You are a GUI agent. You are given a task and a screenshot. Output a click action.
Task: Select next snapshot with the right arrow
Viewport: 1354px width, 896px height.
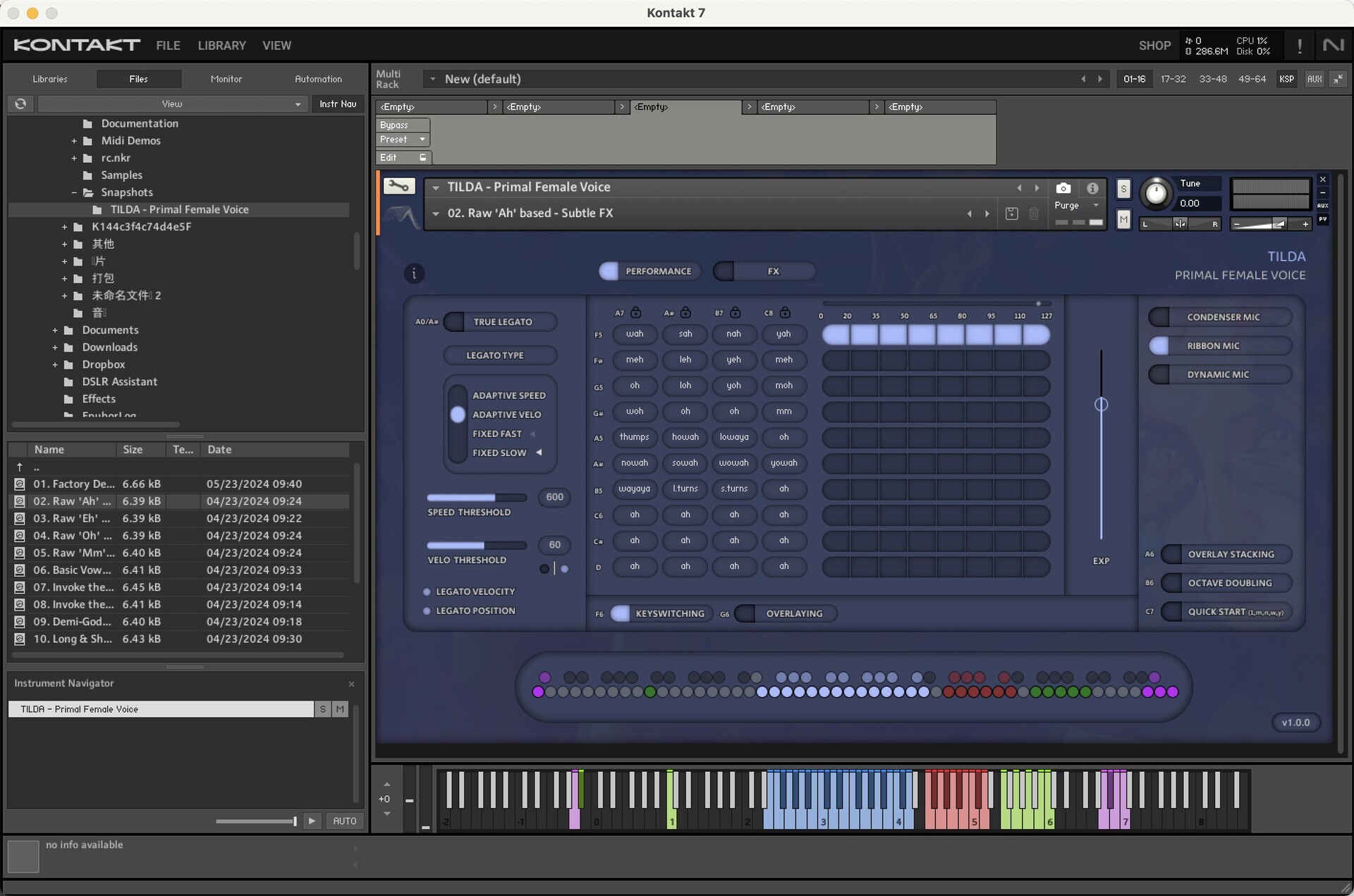987,214
